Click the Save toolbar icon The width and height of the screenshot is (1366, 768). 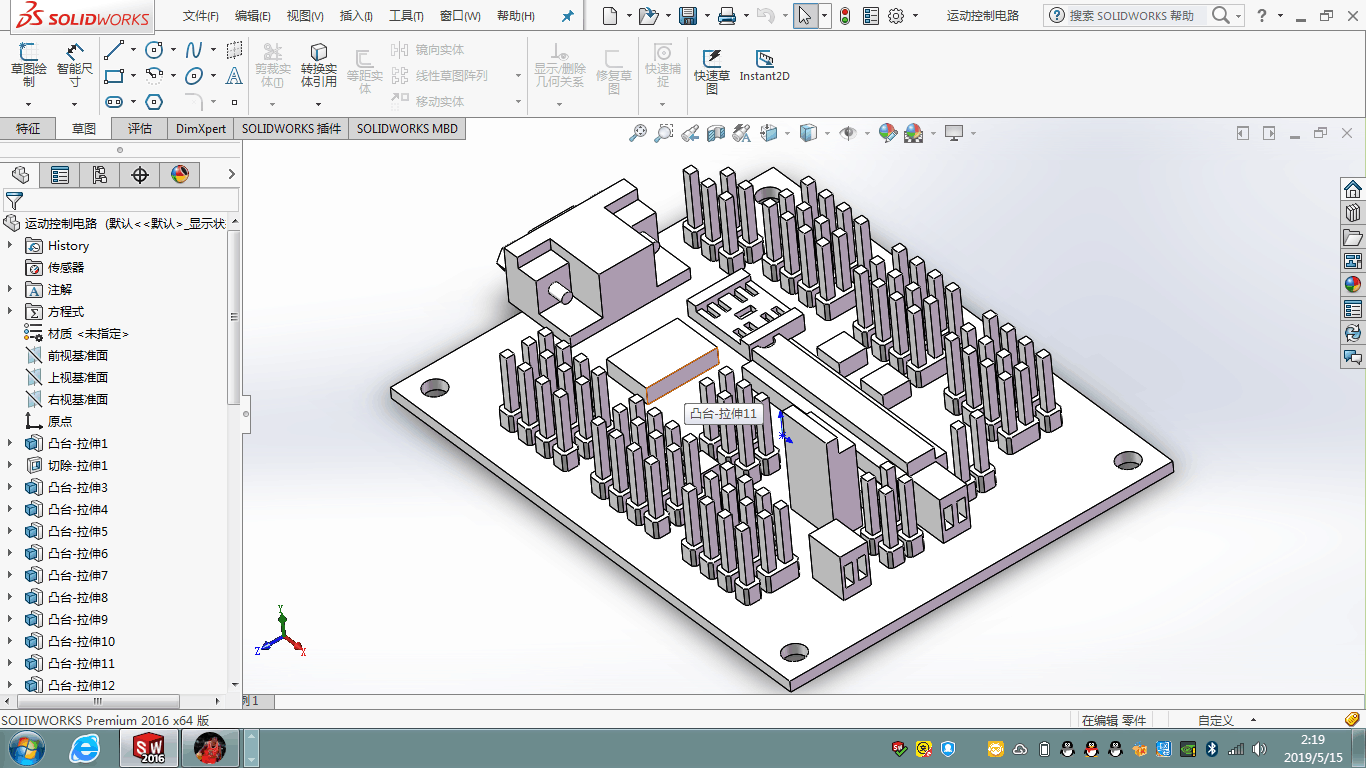[x=688, y=16]
